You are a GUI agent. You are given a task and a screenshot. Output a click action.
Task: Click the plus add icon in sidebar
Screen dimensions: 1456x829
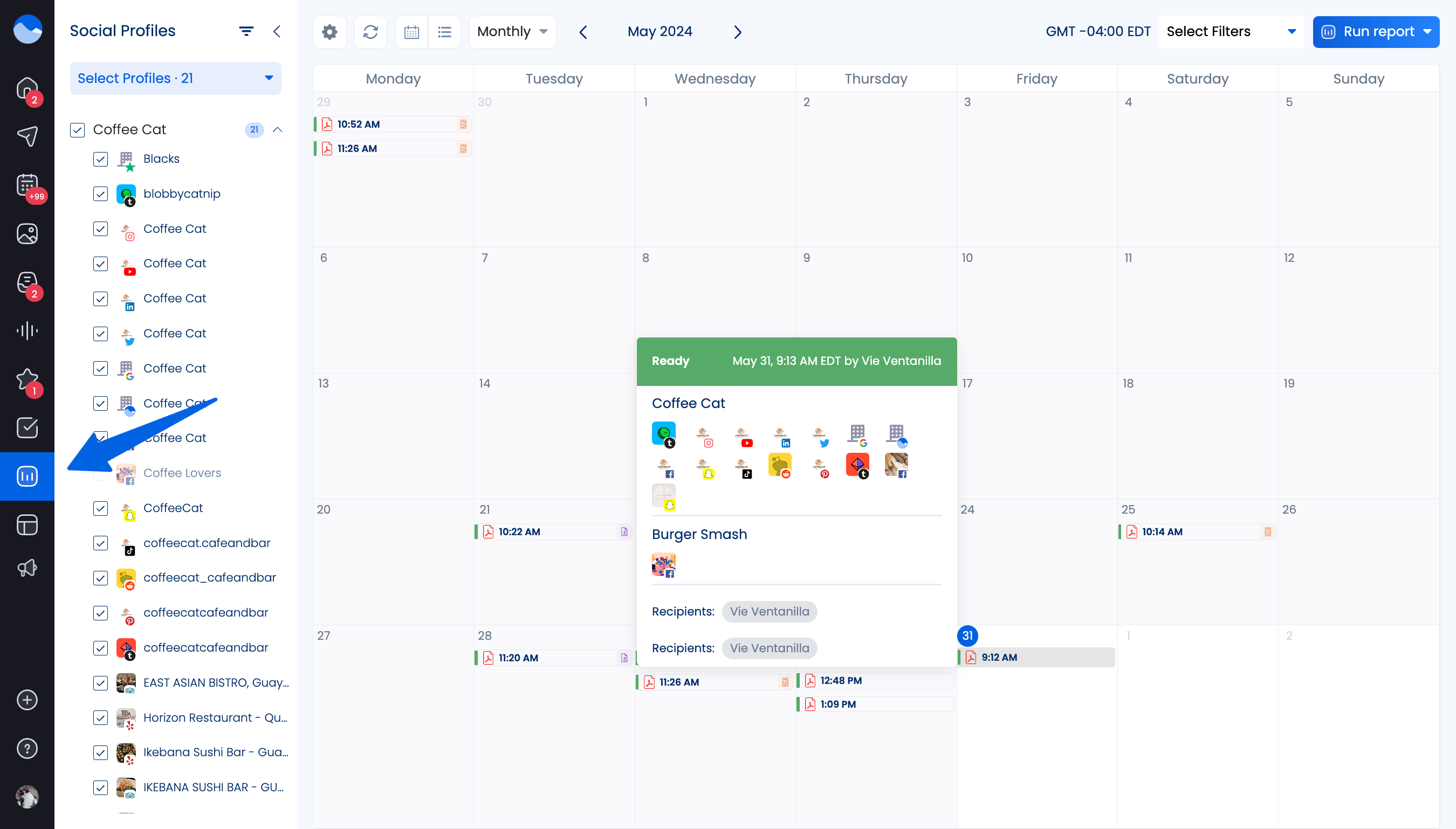coord(27,700)
